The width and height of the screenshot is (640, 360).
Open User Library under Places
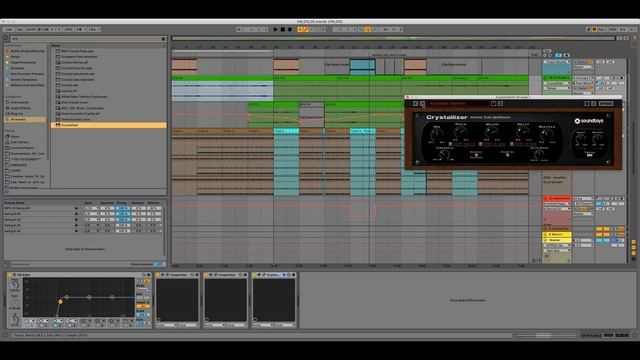pos(19,142)
